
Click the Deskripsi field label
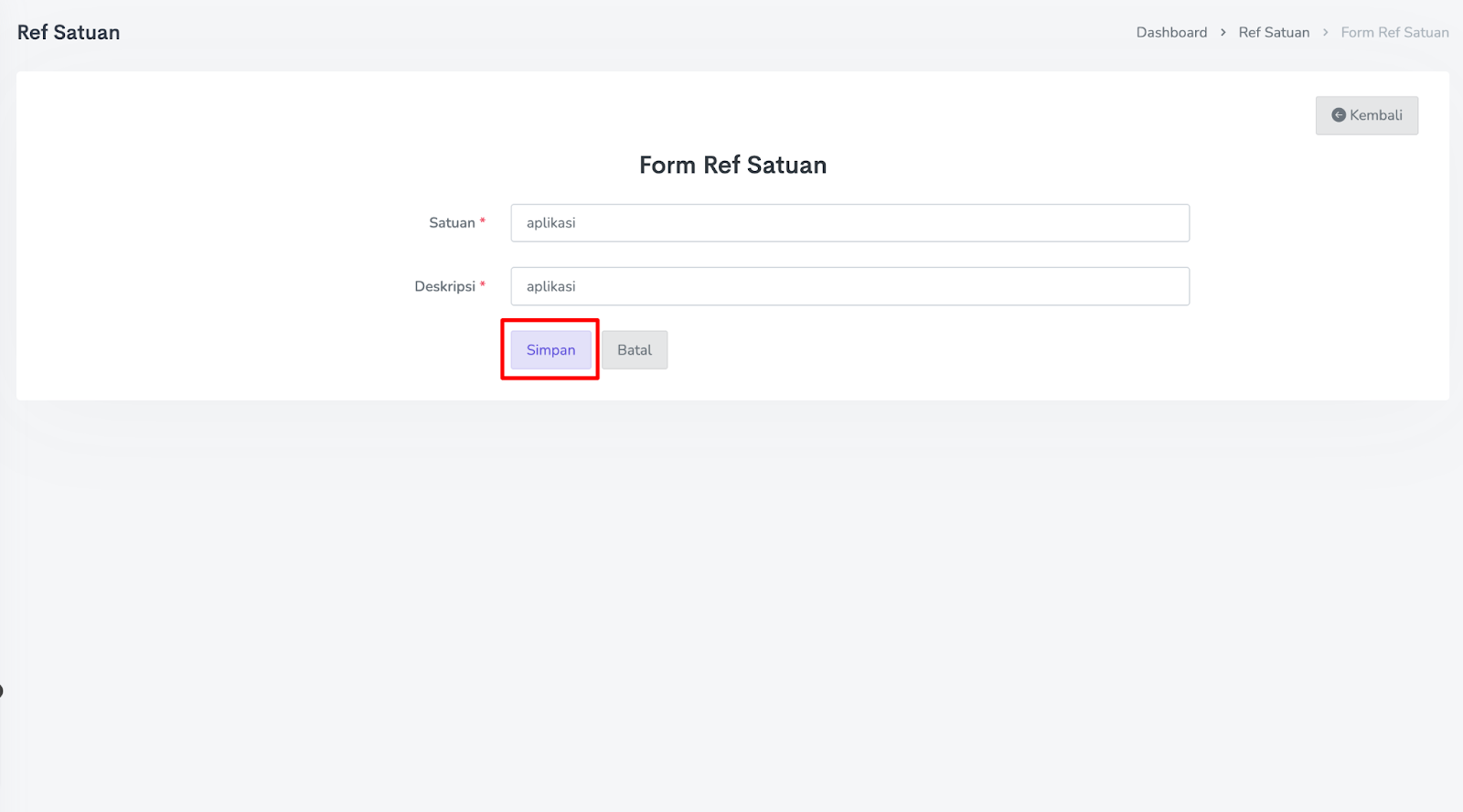click(x=444, y=286)
